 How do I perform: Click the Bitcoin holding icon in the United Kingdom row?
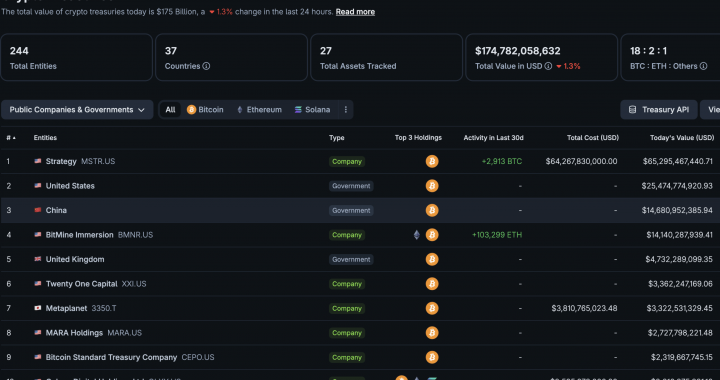coord(432,259)
